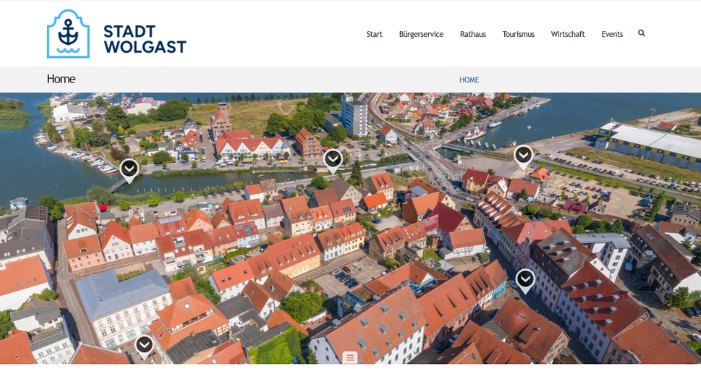Open the Wirtschaft menu
This screenshot has height=387, width=701.
click(x=568, y=34)
